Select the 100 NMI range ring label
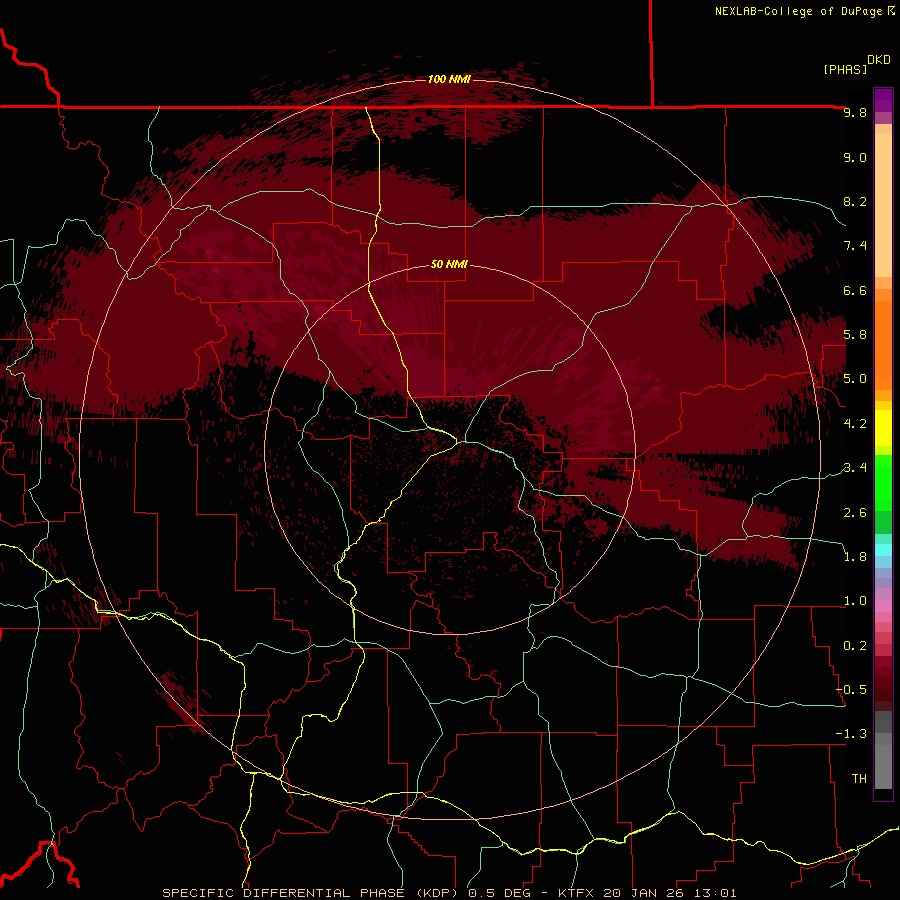The image size is (900, 900). click(449, 79)
